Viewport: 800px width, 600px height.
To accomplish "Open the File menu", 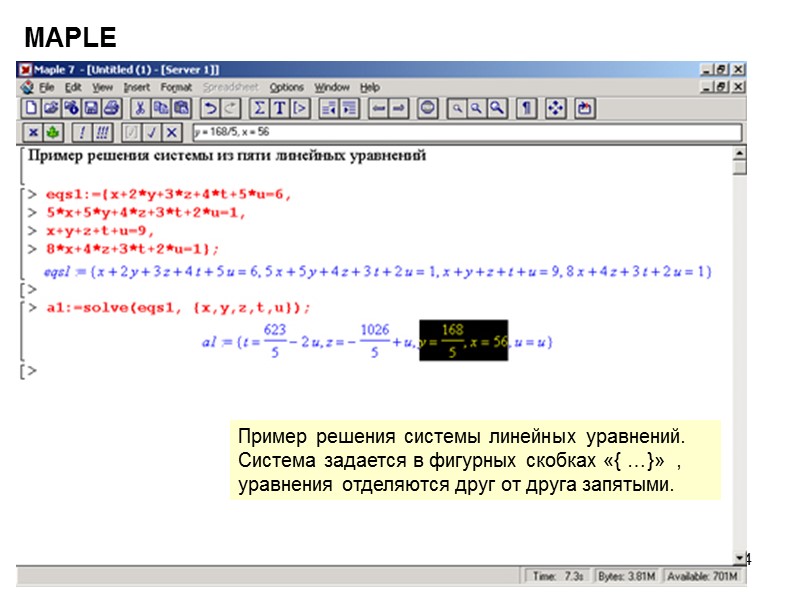I will point(46,87).
